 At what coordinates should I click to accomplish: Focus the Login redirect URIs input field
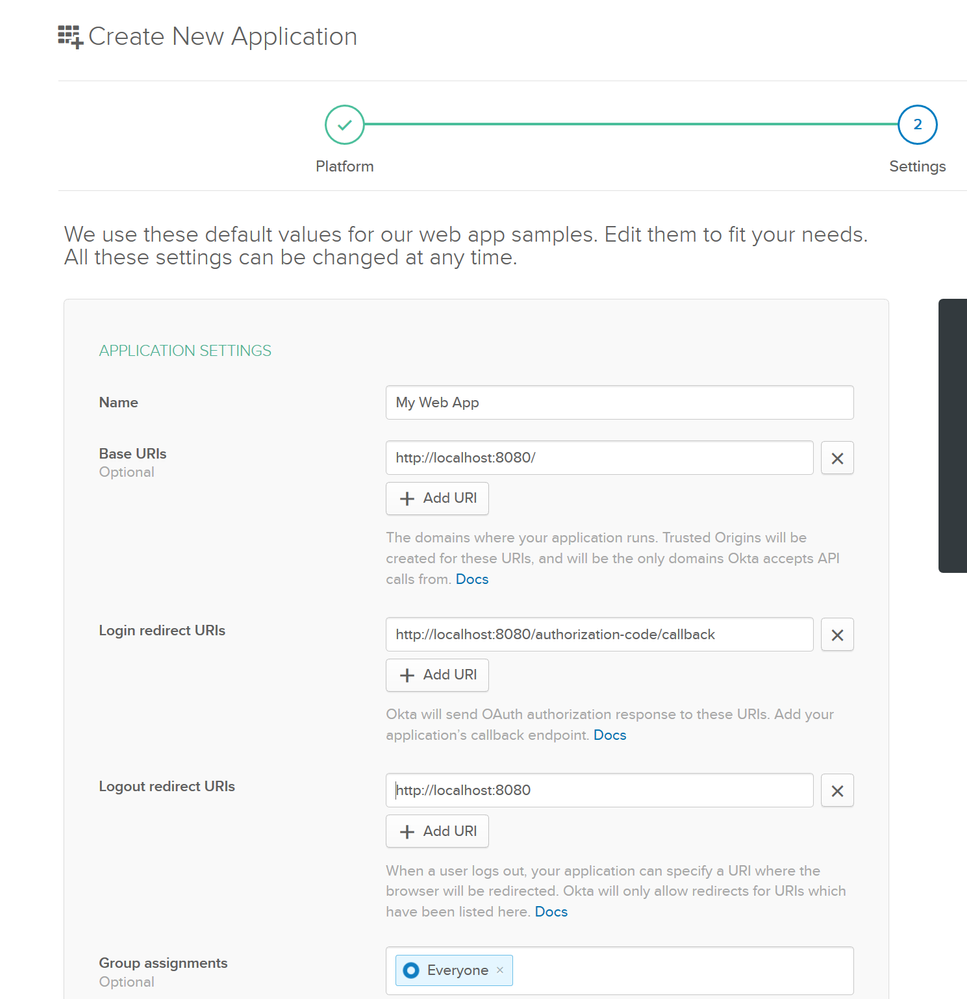click(x=599, y=635)
